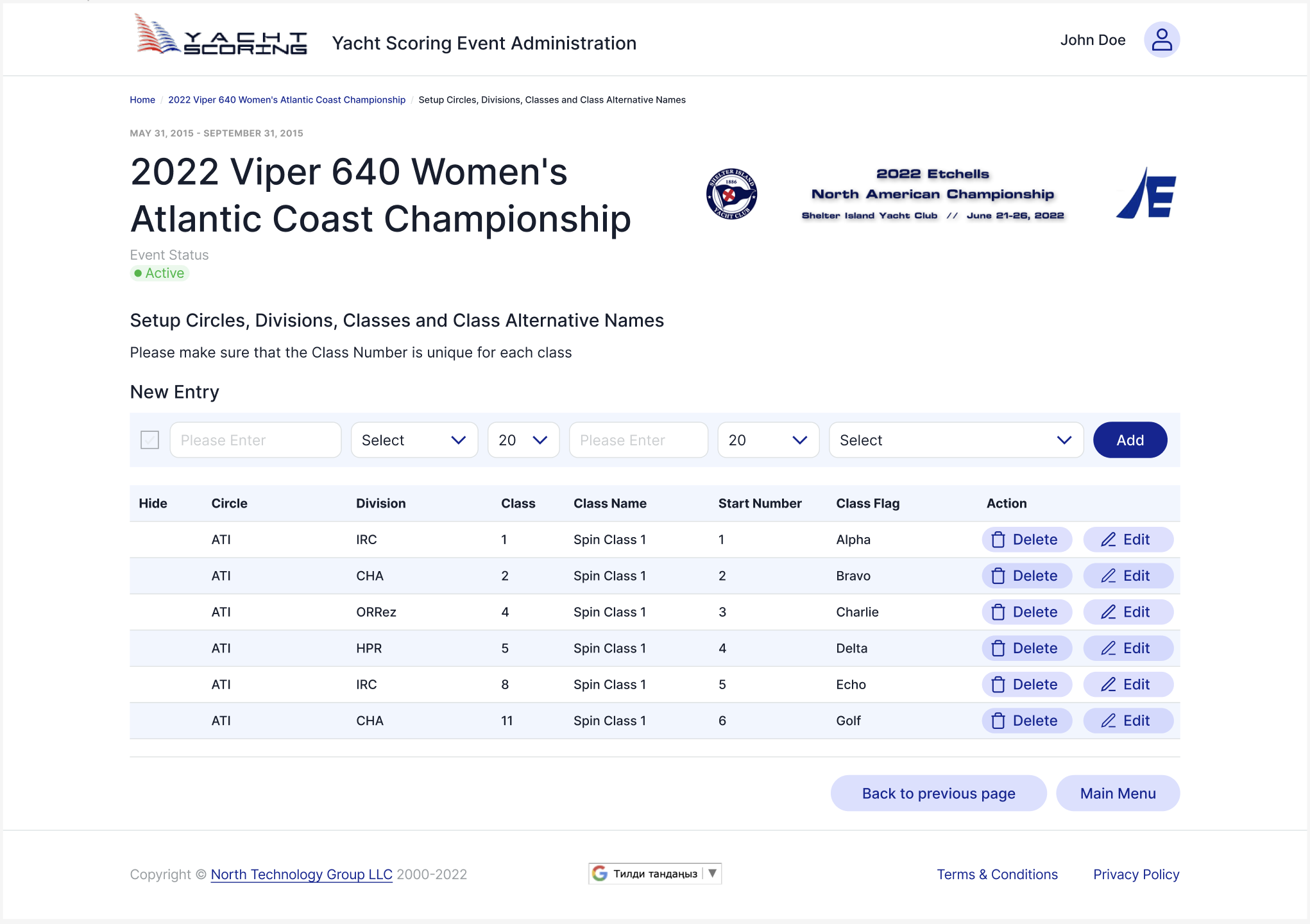Click the class value 11 cell
Screen dimensions: 1310x924
pos(507,721)
